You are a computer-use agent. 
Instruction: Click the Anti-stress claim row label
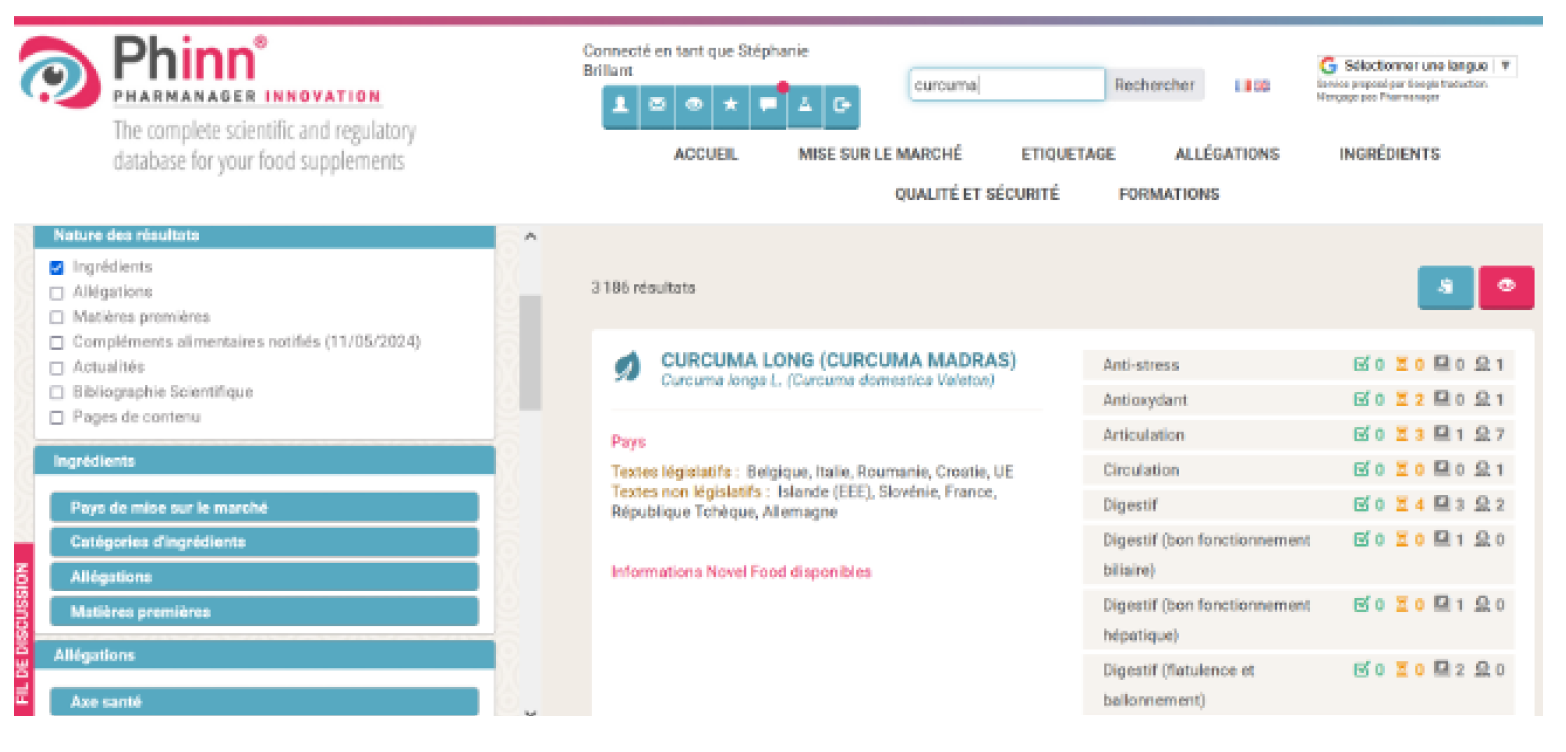coord(1141,365)
